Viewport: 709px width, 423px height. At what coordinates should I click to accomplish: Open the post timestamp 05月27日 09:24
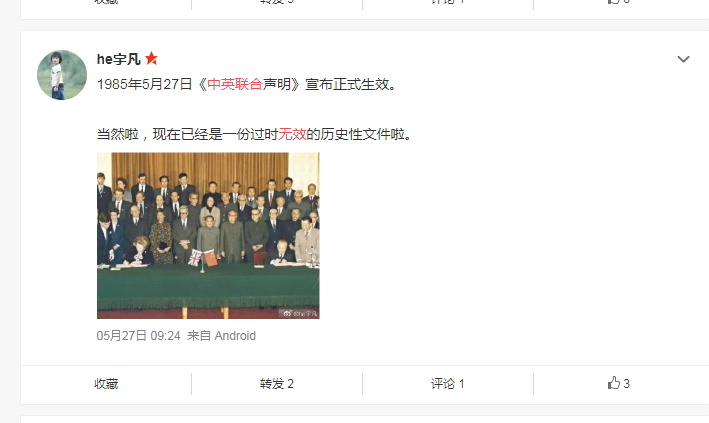coord(138,336)
